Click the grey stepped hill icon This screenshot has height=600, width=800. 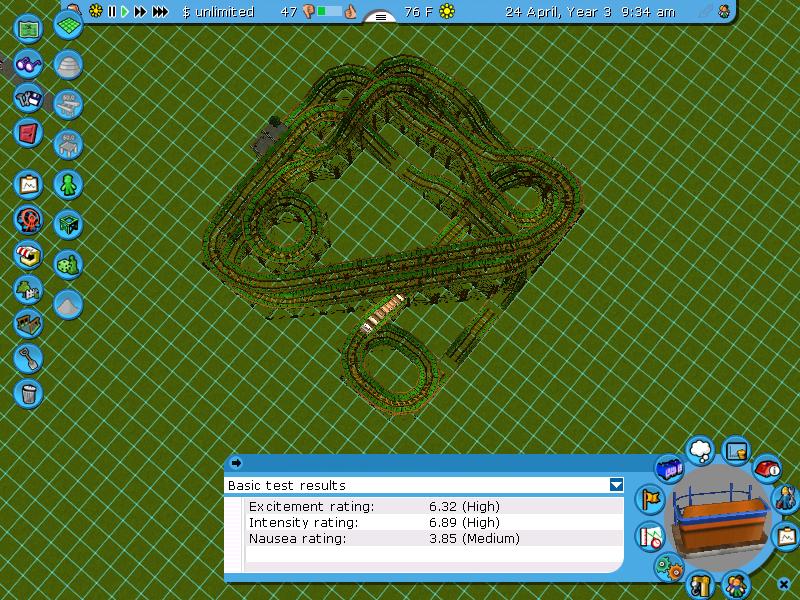pos(68,65)
